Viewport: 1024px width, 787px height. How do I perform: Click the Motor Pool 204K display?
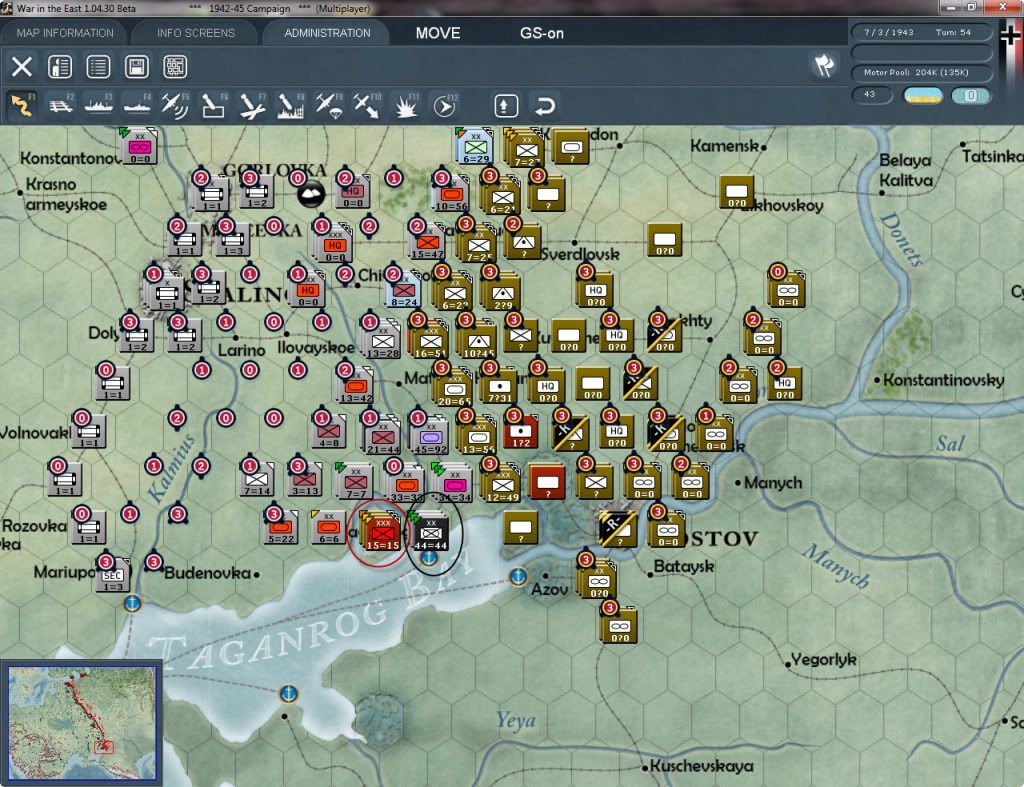[920, 72]
